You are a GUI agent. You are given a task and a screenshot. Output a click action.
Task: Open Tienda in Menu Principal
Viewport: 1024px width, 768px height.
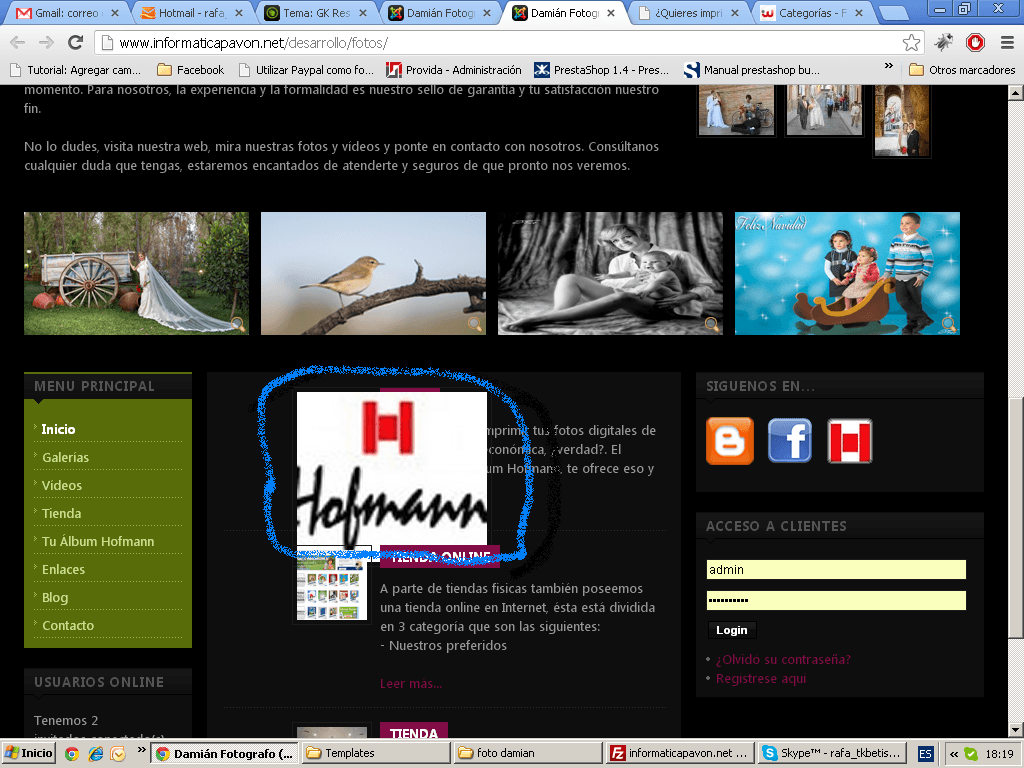(61, 513)
